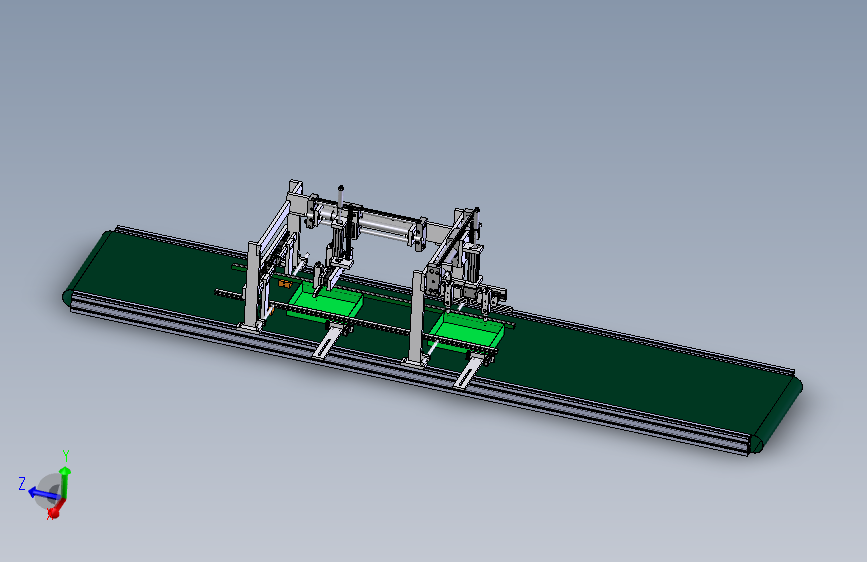Select the dark green conveyor belt surface

608,365
